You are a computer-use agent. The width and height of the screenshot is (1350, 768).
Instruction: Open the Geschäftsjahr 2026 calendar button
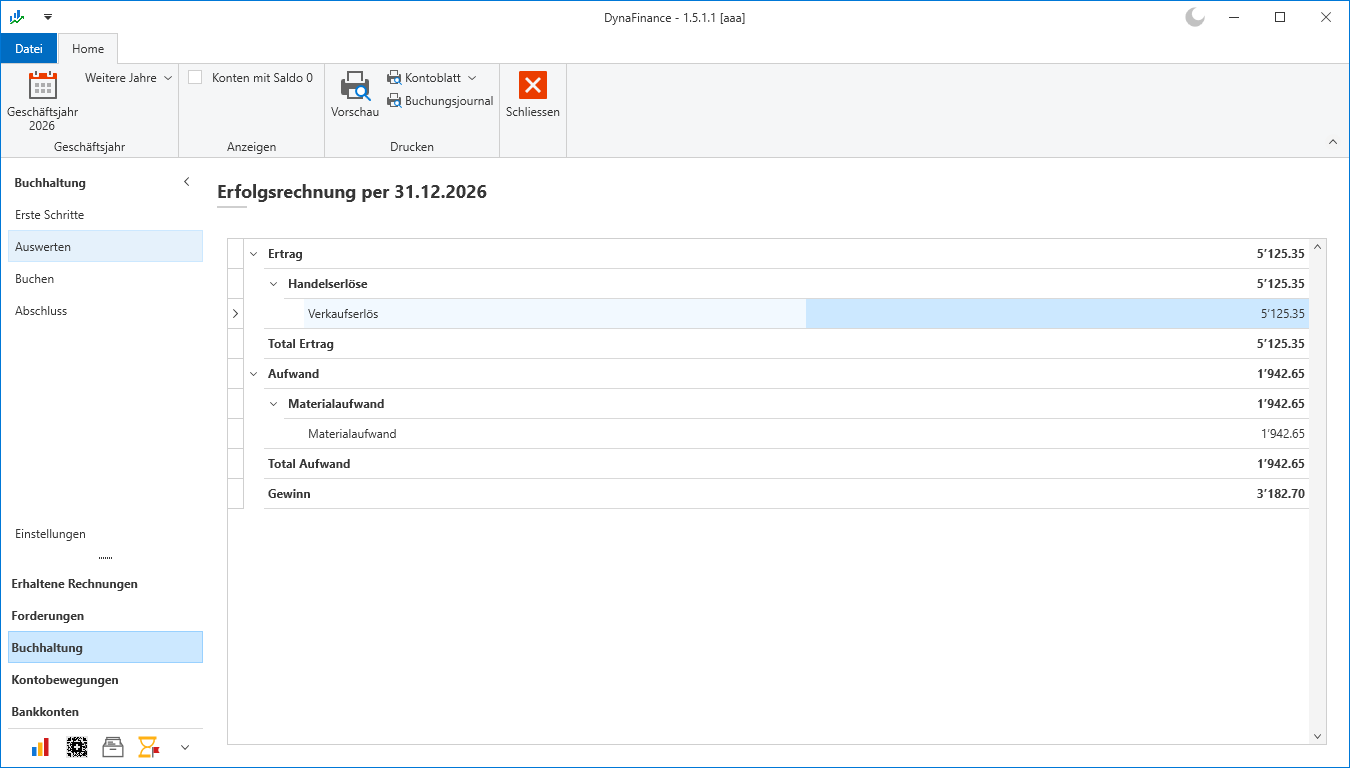click(x=42, y=101)
